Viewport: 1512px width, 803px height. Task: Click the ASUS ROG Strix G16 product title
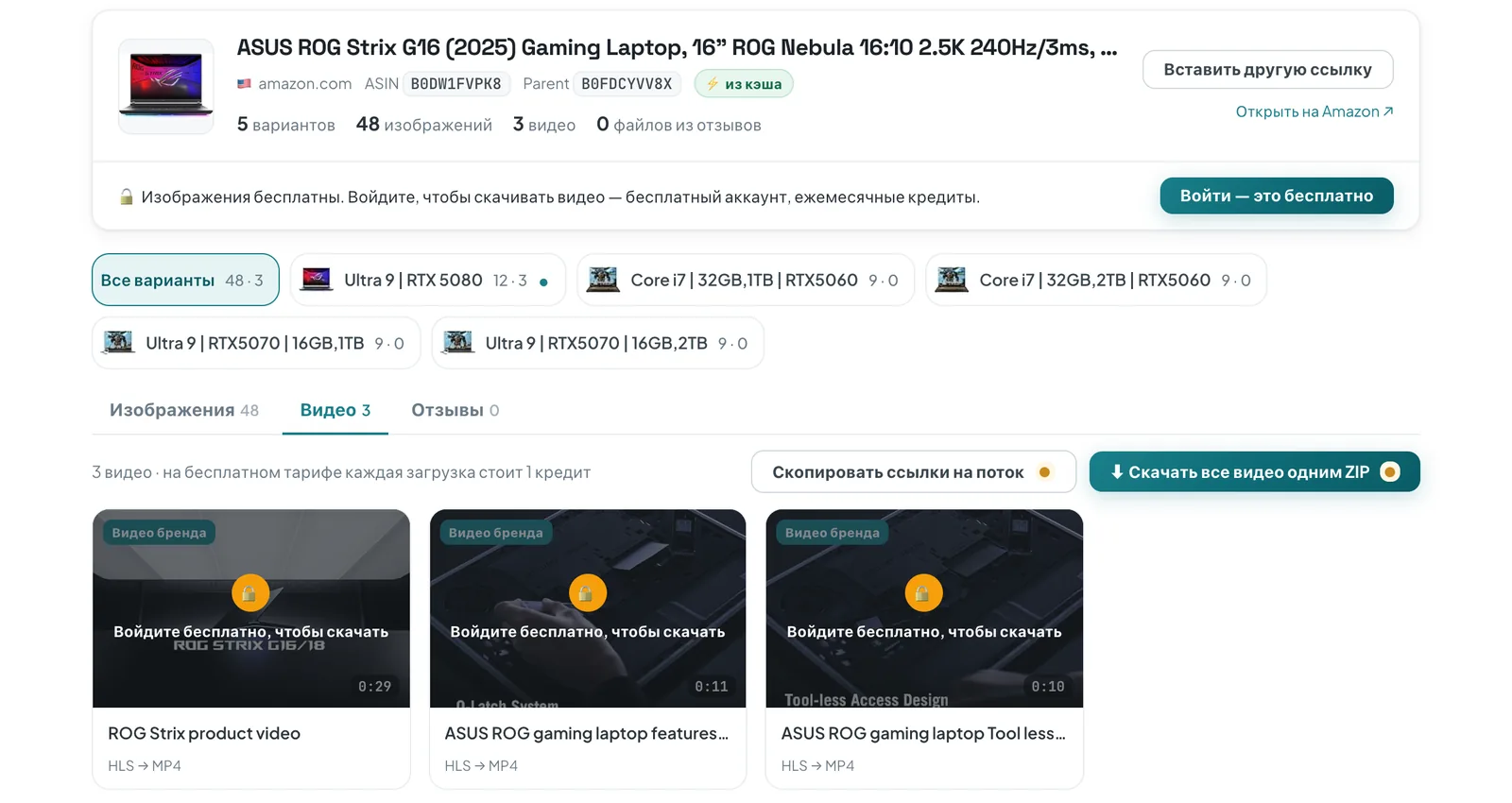pyautogui.click(x=677, y=47)
